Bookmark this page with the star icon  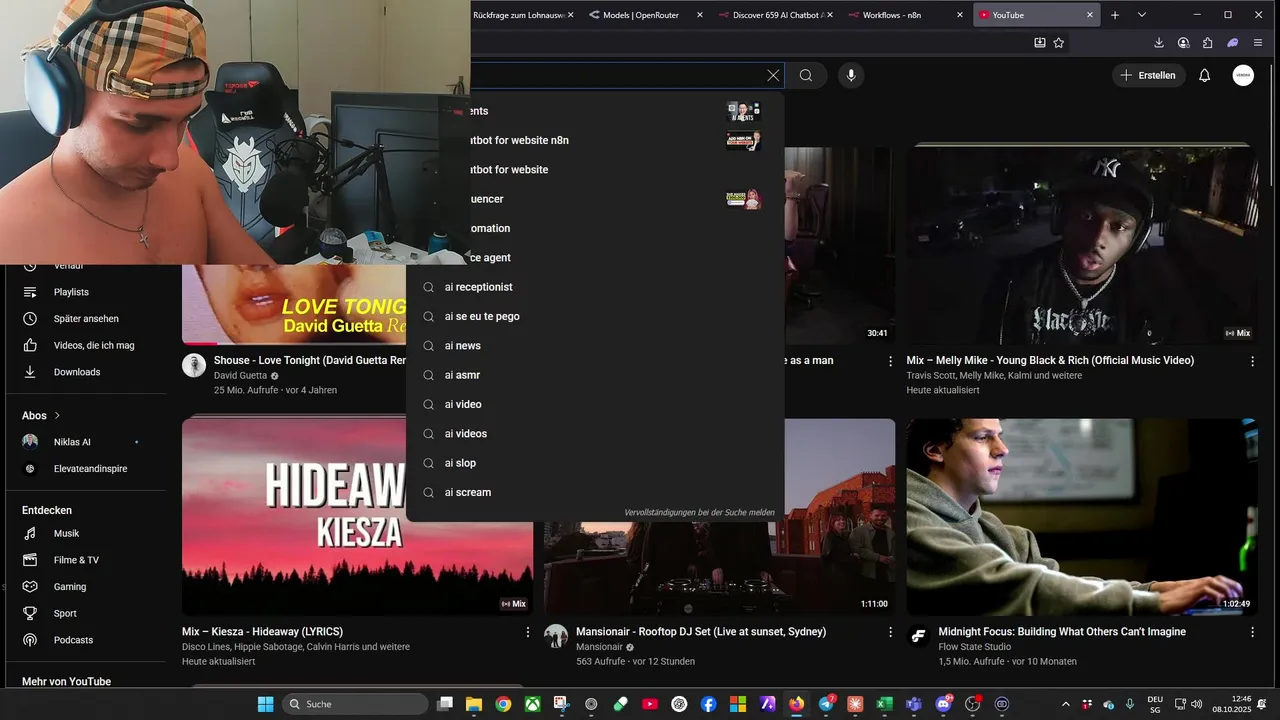pyautogui.click(x=1059, y=43)
